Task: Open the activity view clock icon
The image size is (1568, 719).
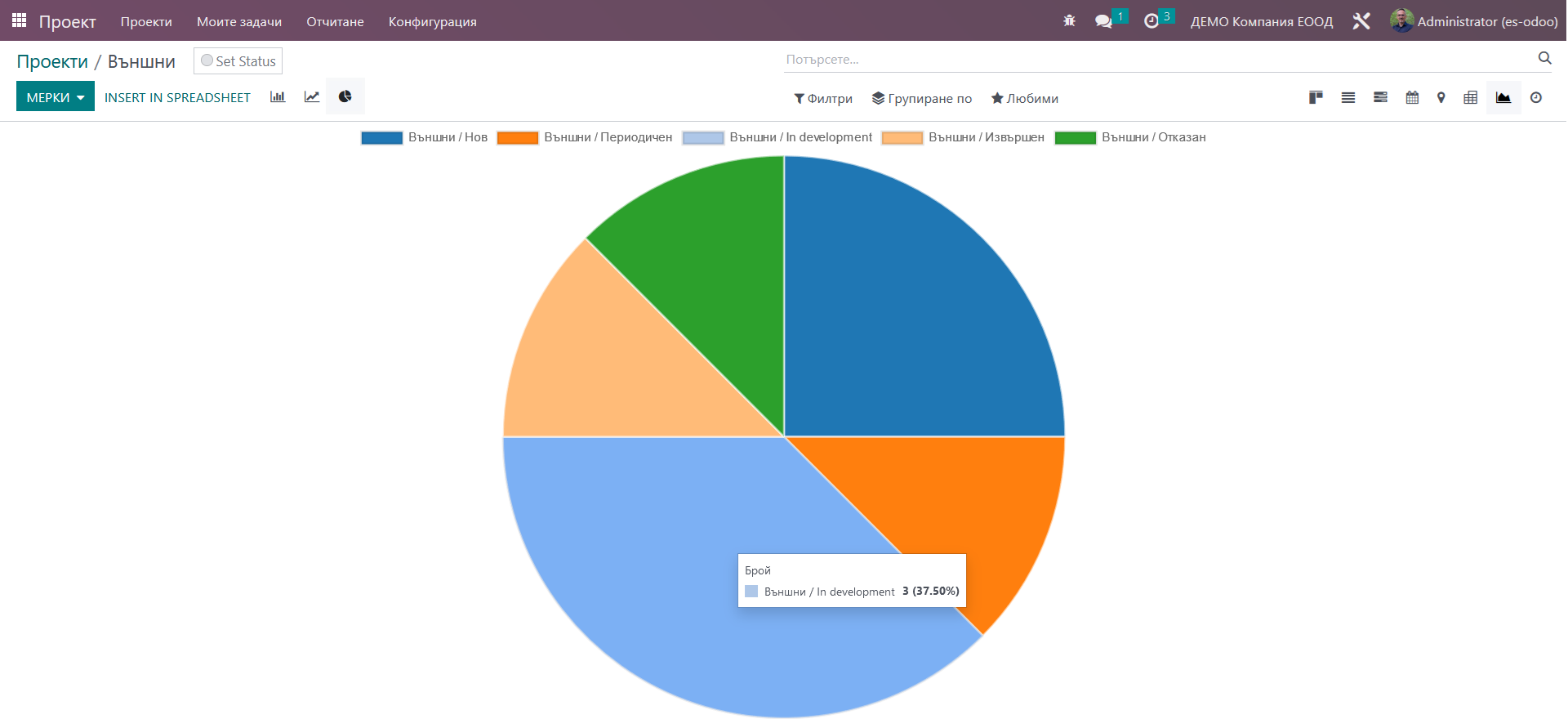Action: click(x=1536, y=98)
